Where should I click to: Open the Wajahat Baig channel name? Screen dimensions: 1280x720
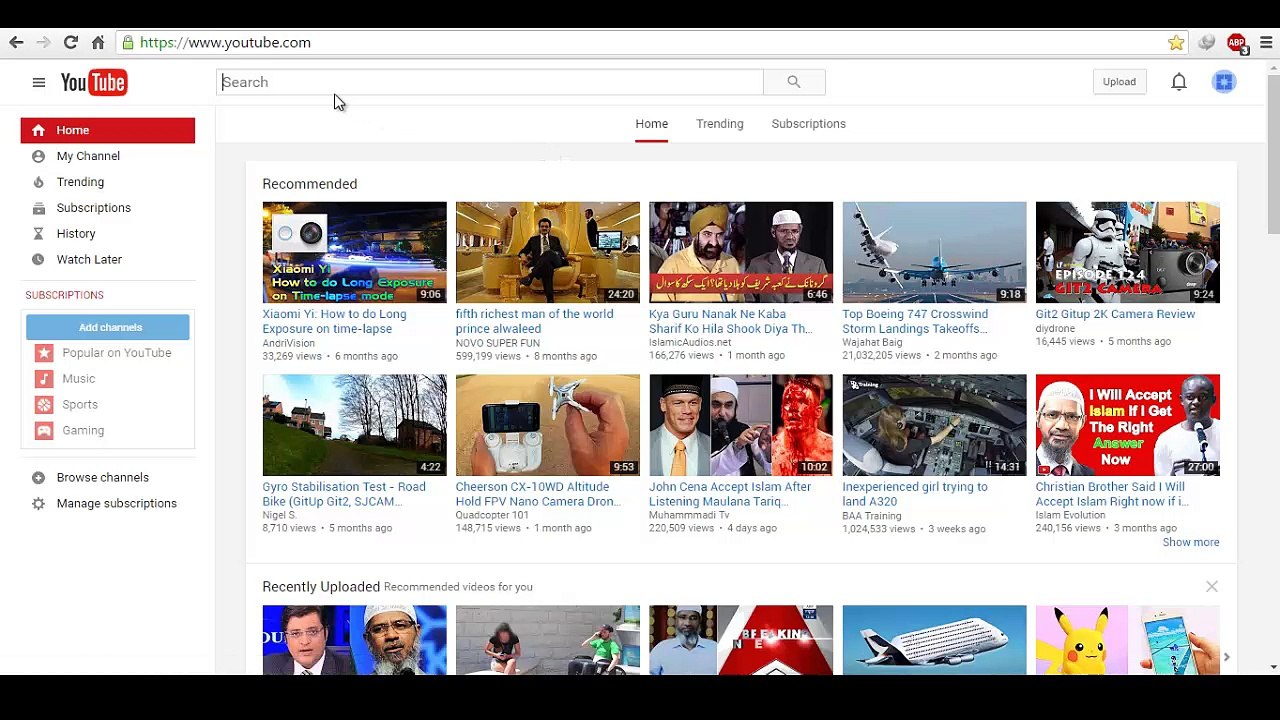pos(872,342)
